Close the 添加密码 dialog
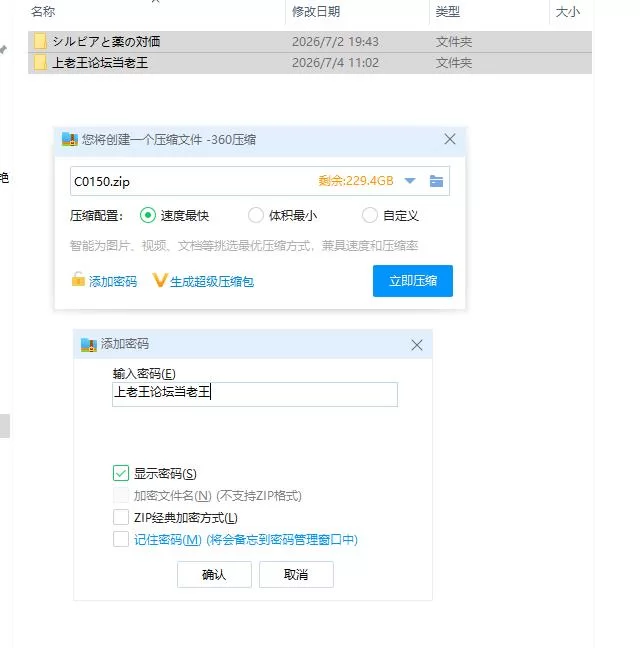Viewport: 640px width, 648px height. 417,345
